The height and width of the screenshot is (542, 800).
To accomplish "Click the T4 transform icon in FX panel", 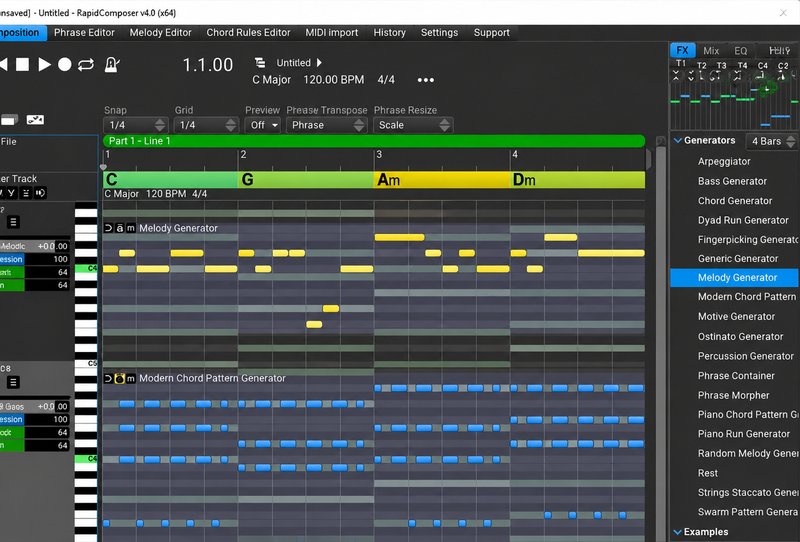I will pos(738,76).
